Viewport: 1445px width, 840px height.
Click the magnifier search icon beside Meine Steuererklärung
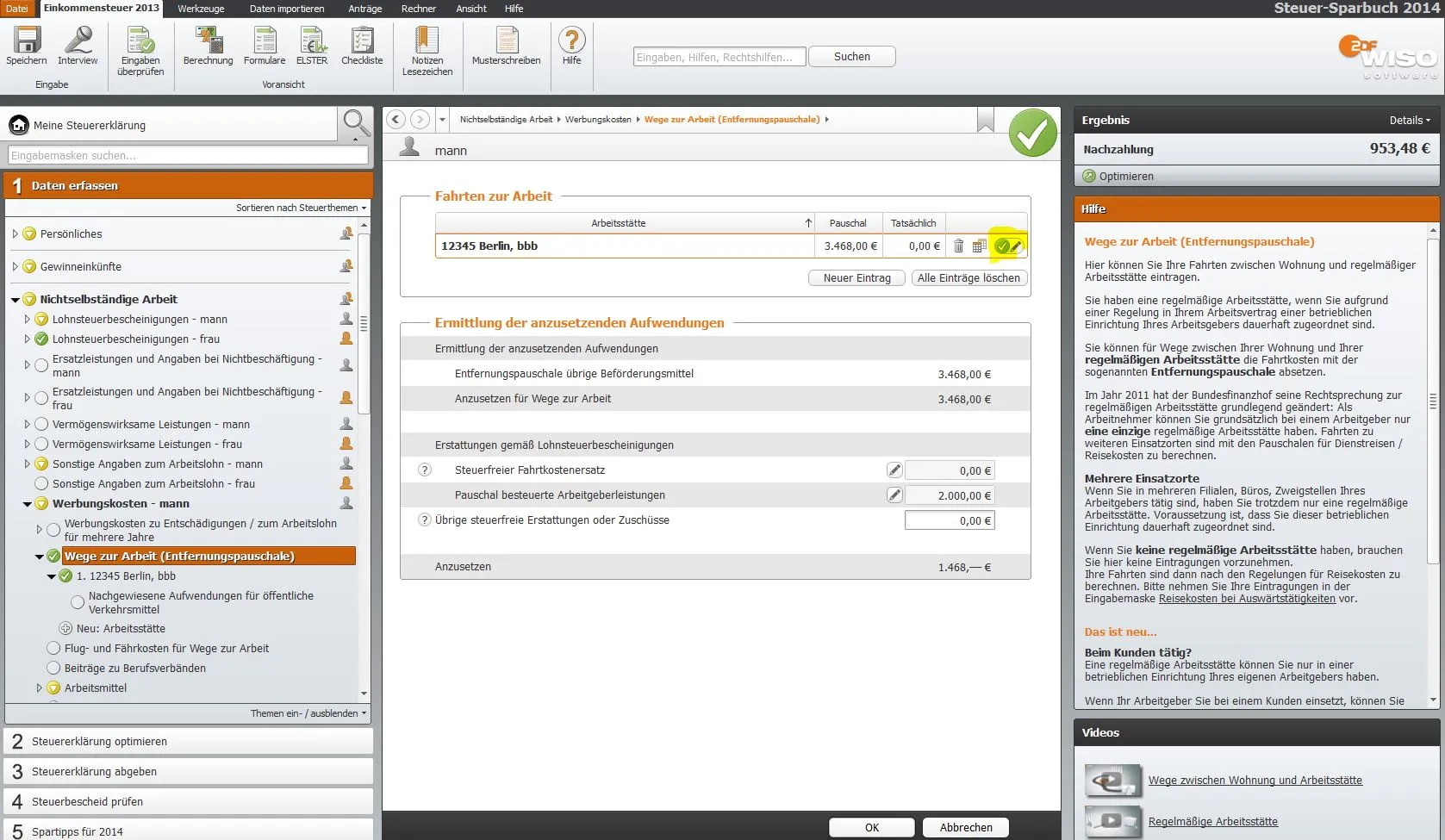[355, 123]
